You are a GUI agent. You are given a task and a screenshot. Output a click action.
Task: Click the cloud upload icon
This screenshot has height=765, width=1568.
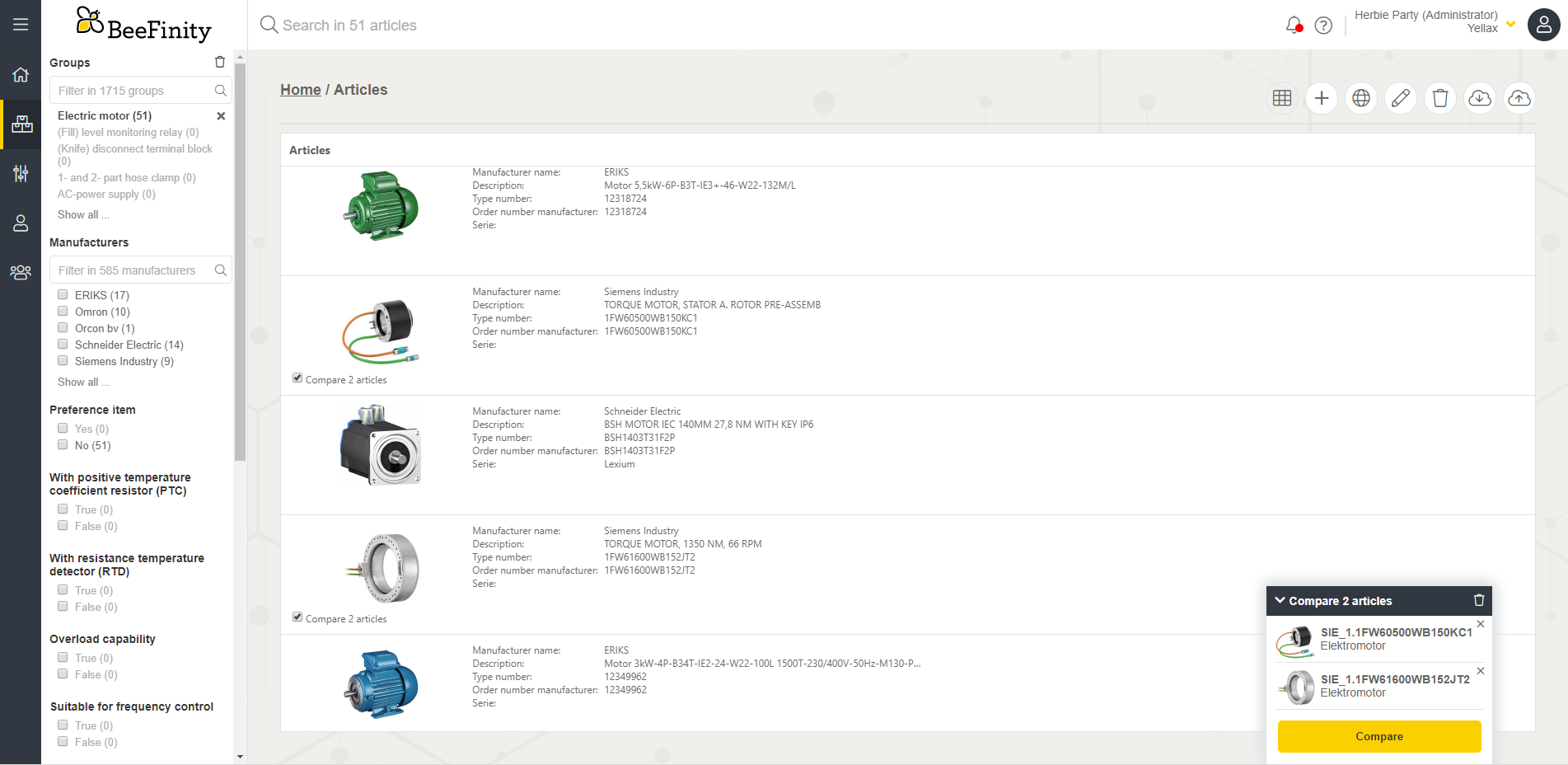pyautogui.click(x=1519, y=98)
